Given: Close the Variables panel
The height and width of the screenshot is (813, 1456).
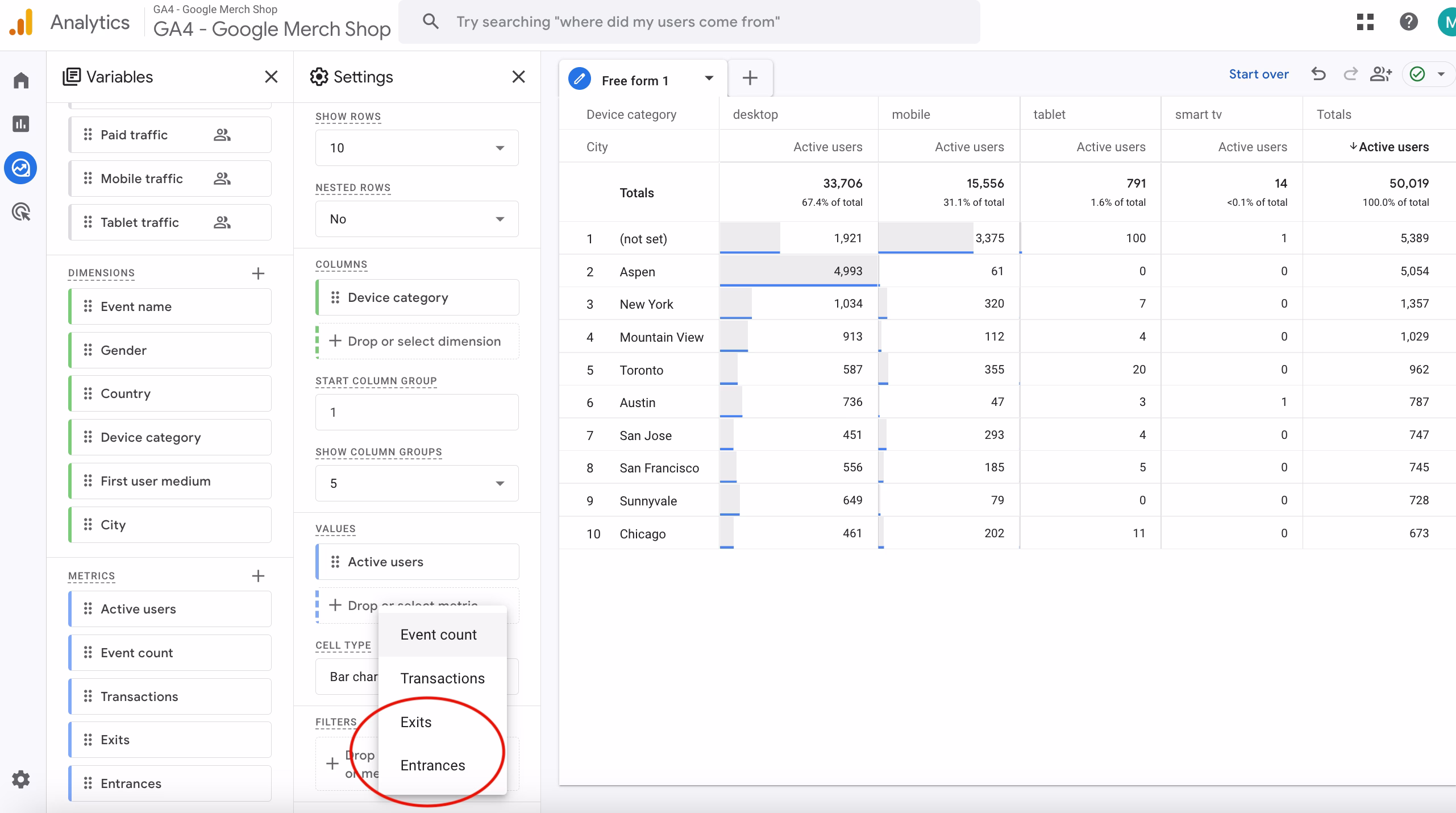Looking at the screenshot, I should click(271, 77).
